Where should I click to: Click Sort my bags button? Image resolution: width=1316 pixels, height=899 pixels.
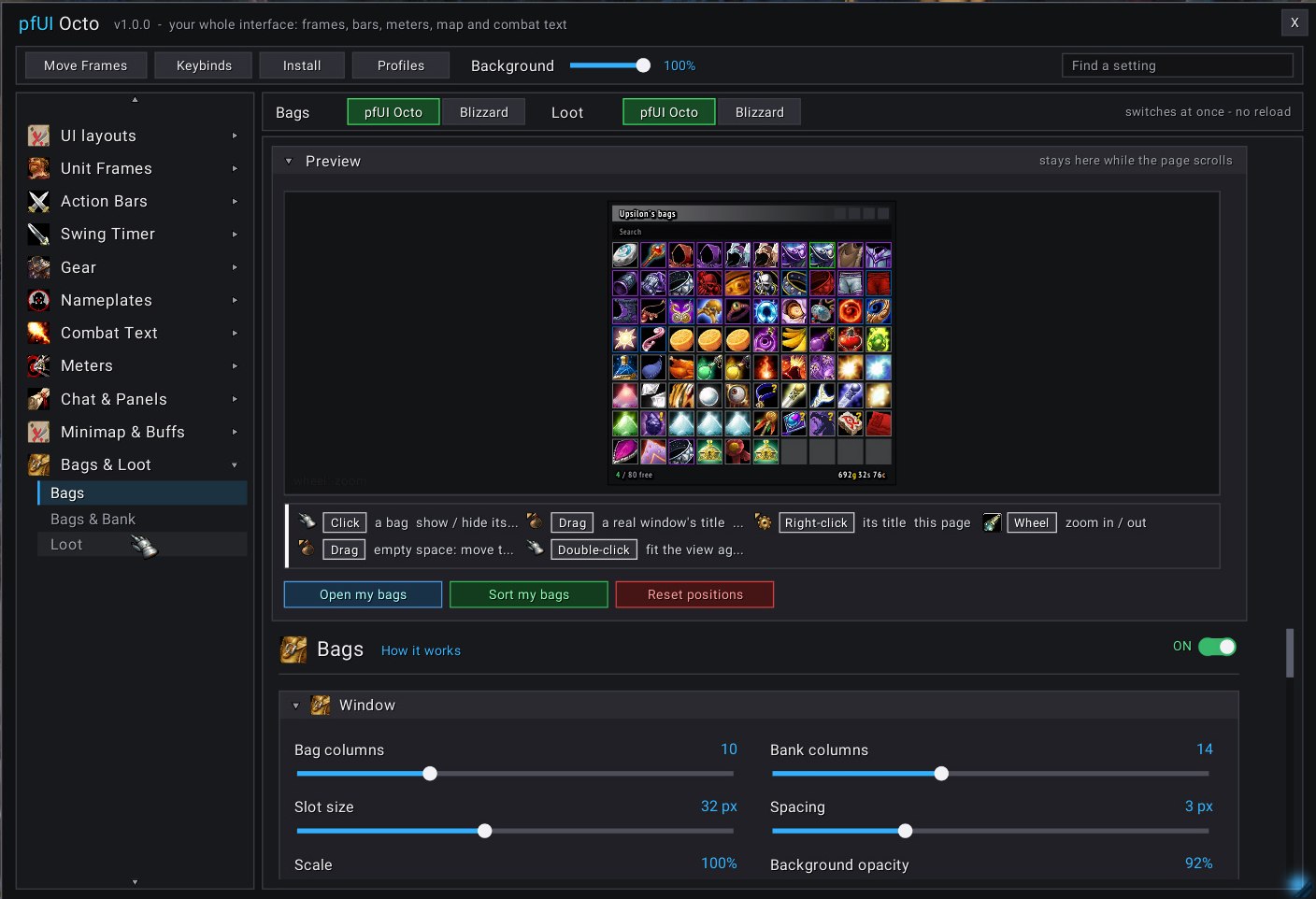[529, 594]
